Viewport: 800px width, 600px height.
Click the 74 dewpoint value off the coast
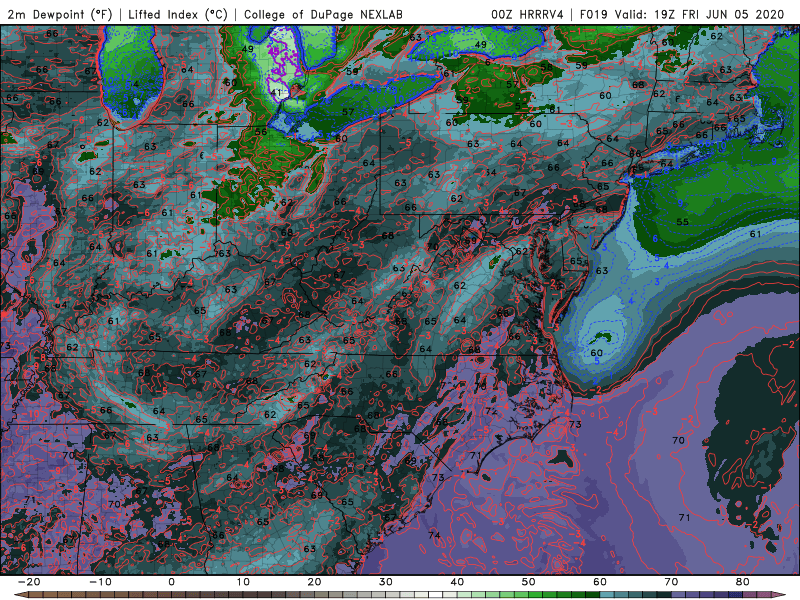coord(434,535)
